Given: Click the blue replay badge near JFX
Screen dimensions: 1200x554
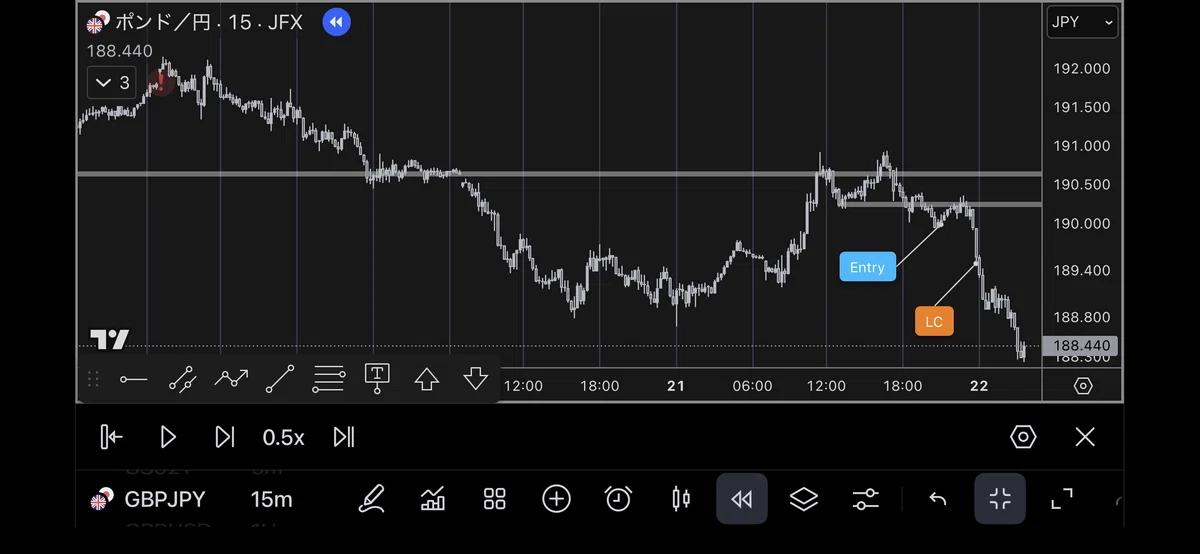Looking at the screenshot, I should pyautogui.click(x=337, y=22).
